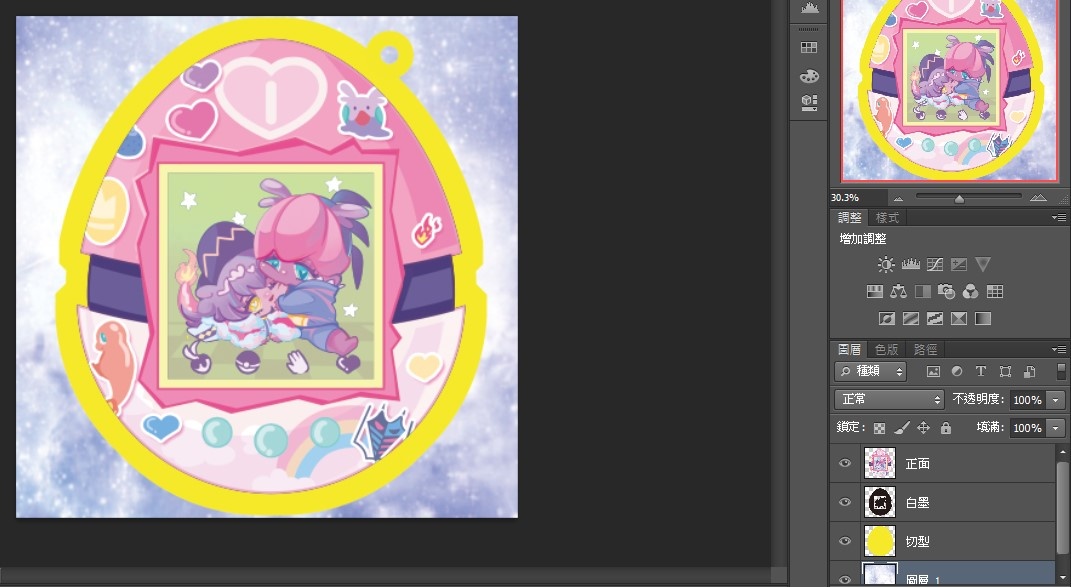Open the Color palette panel icon
1071x587 pixels.
[x=809, y=76]
